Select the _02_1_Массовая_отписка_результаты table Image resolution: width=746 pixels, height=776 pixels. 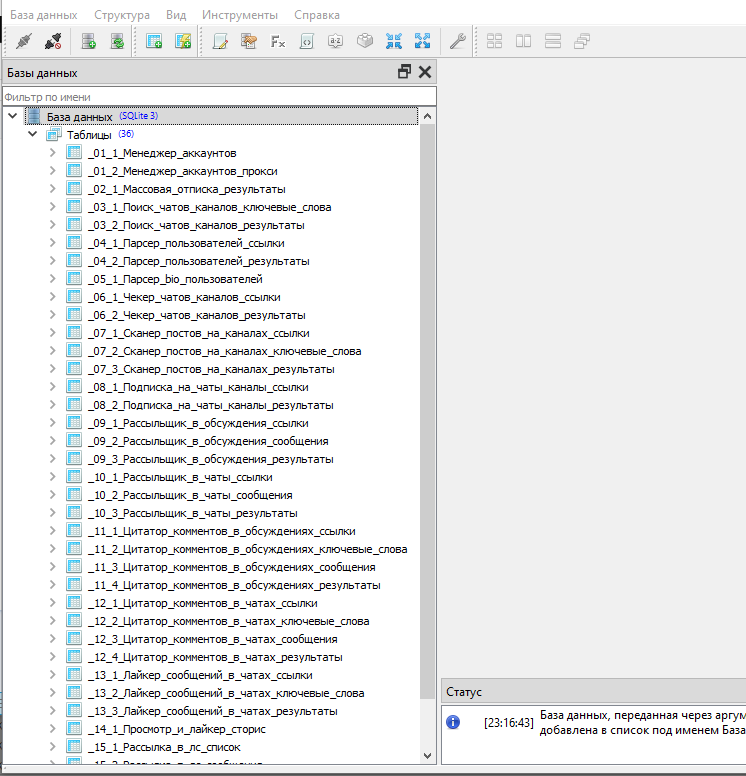tap(186, 189)
